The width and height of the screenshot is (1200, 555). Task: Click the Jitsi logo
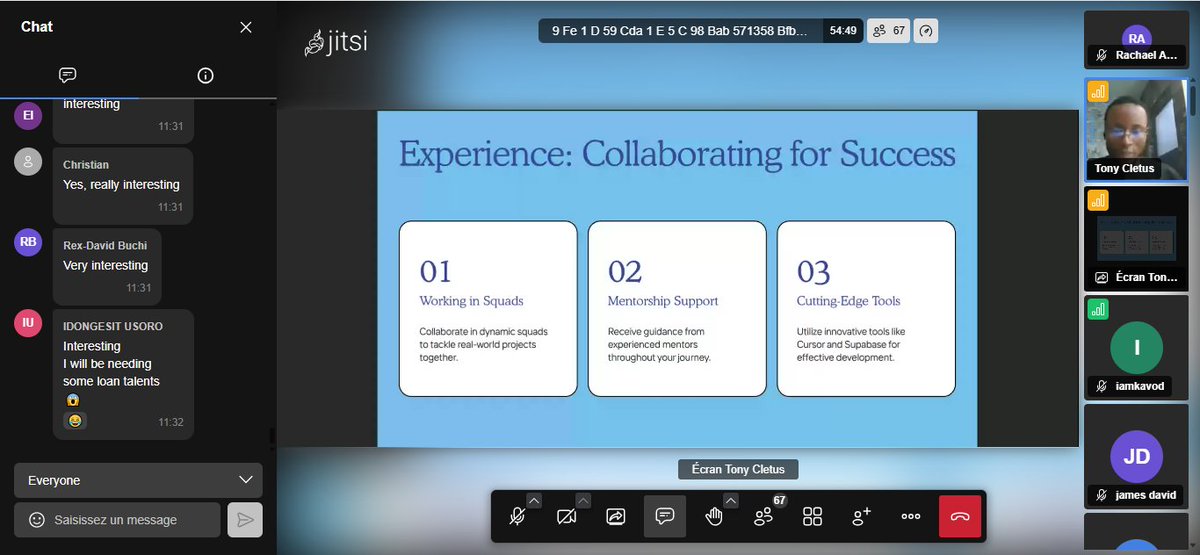click(x=336, y=44)
